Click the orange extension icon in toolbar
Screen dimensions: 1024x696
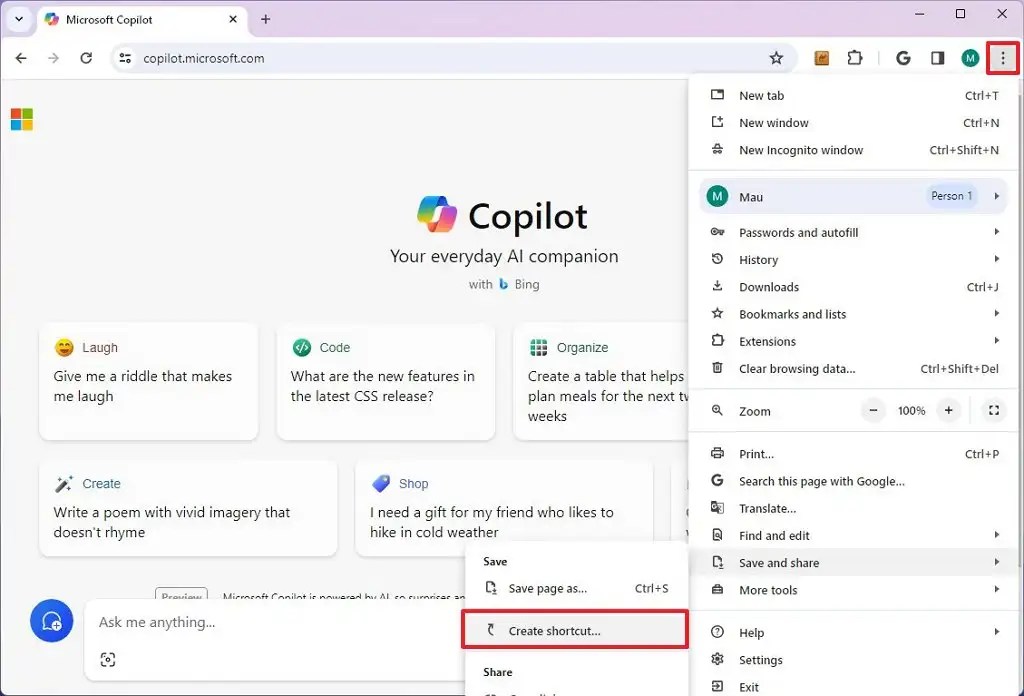pyautogui.click(x=821, y=58)
